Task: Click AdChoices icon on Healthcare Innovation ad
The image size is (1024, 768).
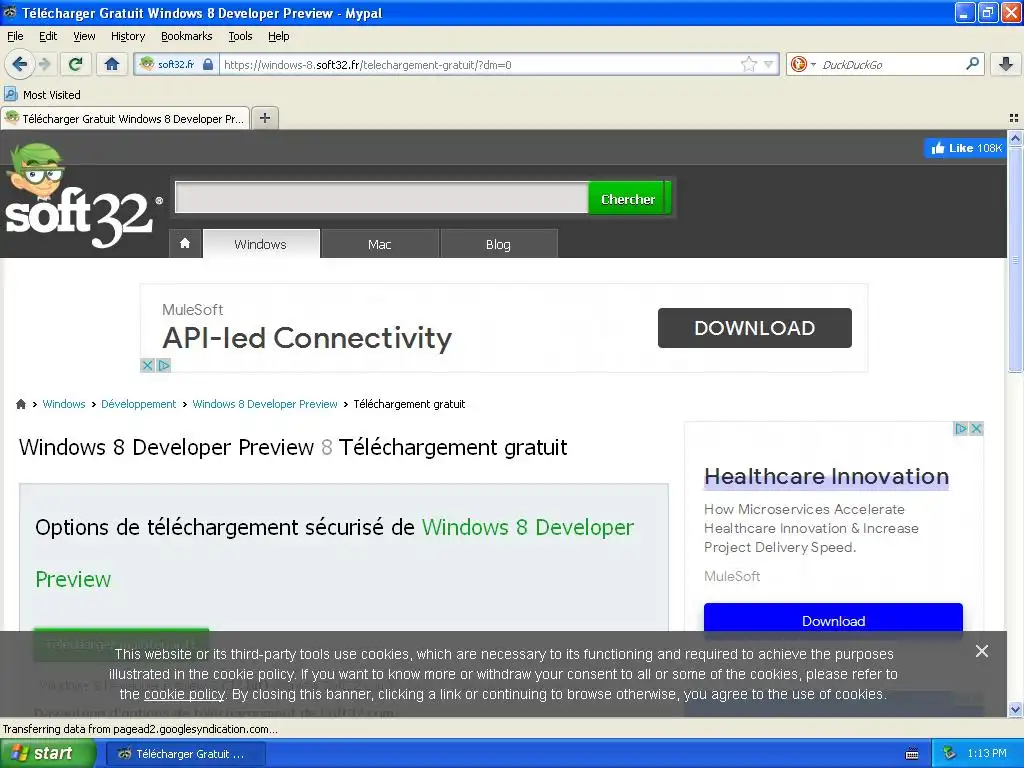Action: pyautogui.click(x=961, y=428)
